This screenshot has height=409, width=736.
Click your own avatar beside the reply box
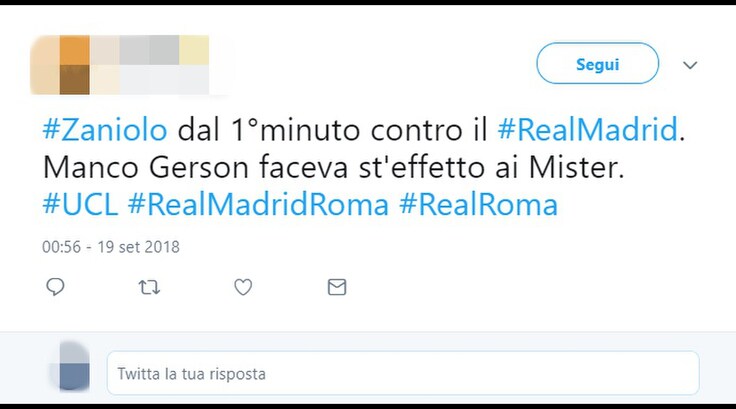[72, 366]
